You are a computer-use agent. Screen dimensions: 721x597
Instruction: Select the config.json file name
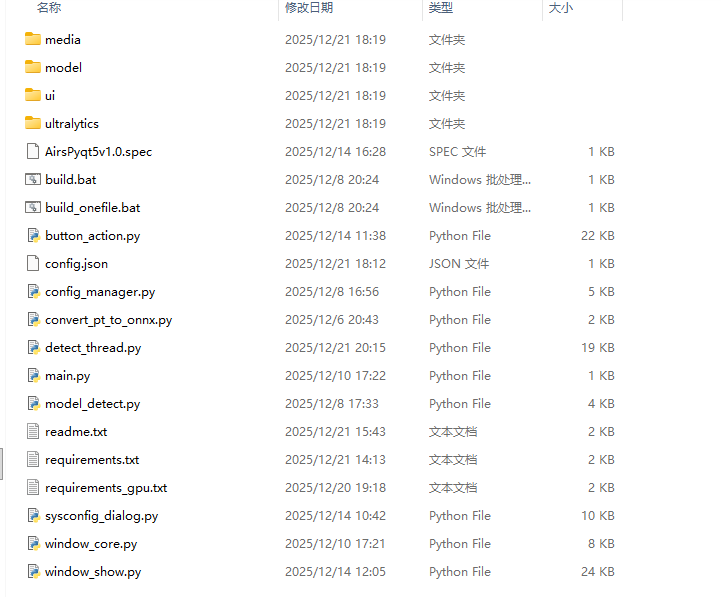[x=76, y=264]
